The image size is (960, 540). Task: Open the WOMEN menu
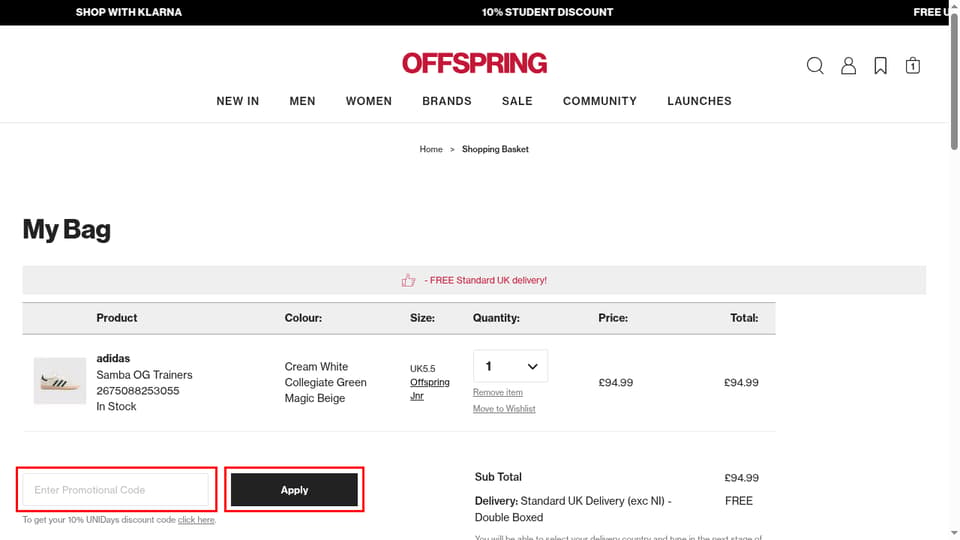click(x=369, y=101)
